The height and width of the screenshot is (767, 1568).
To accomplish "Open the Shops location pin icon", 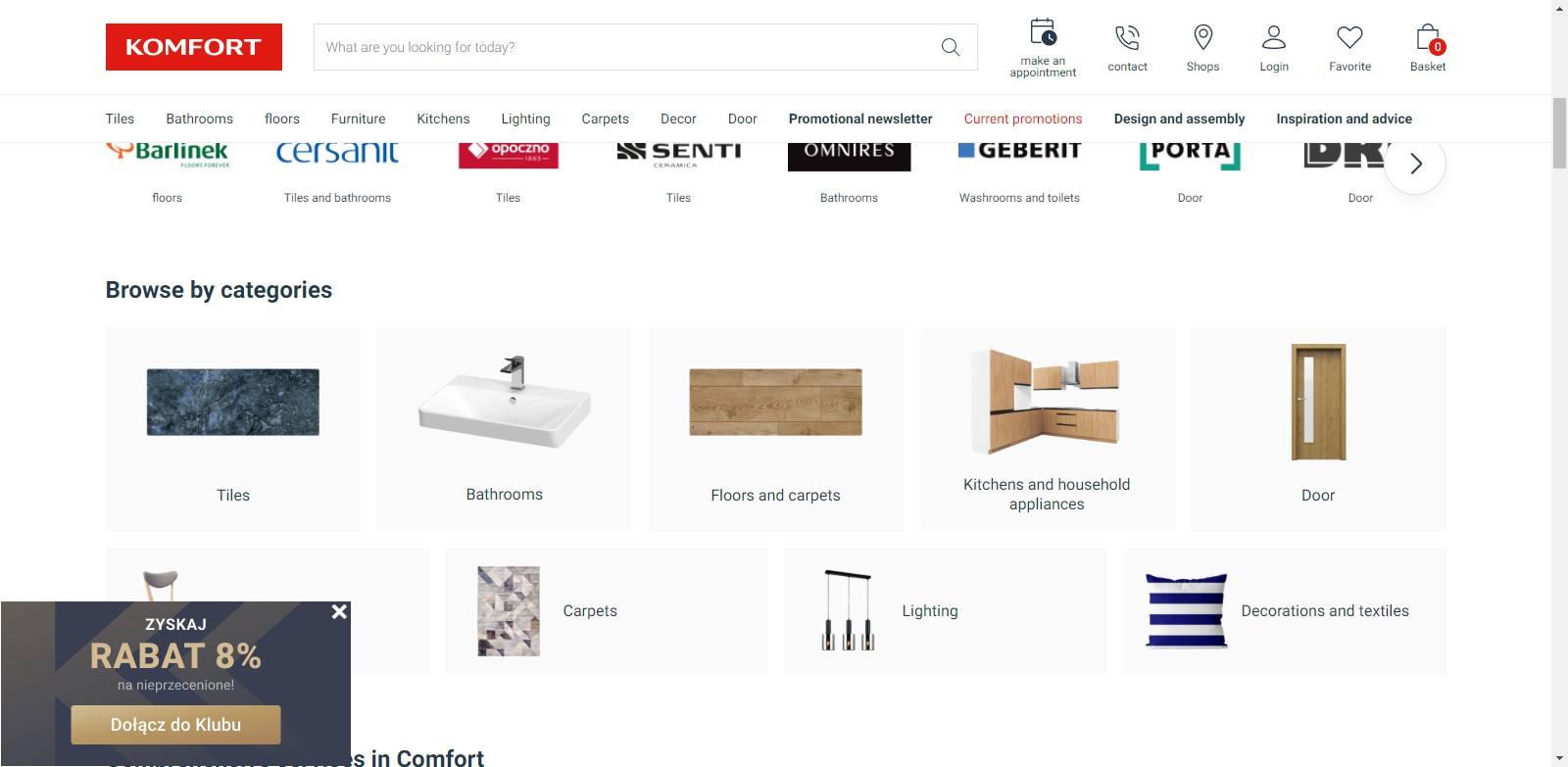I will click(1202, 37).
